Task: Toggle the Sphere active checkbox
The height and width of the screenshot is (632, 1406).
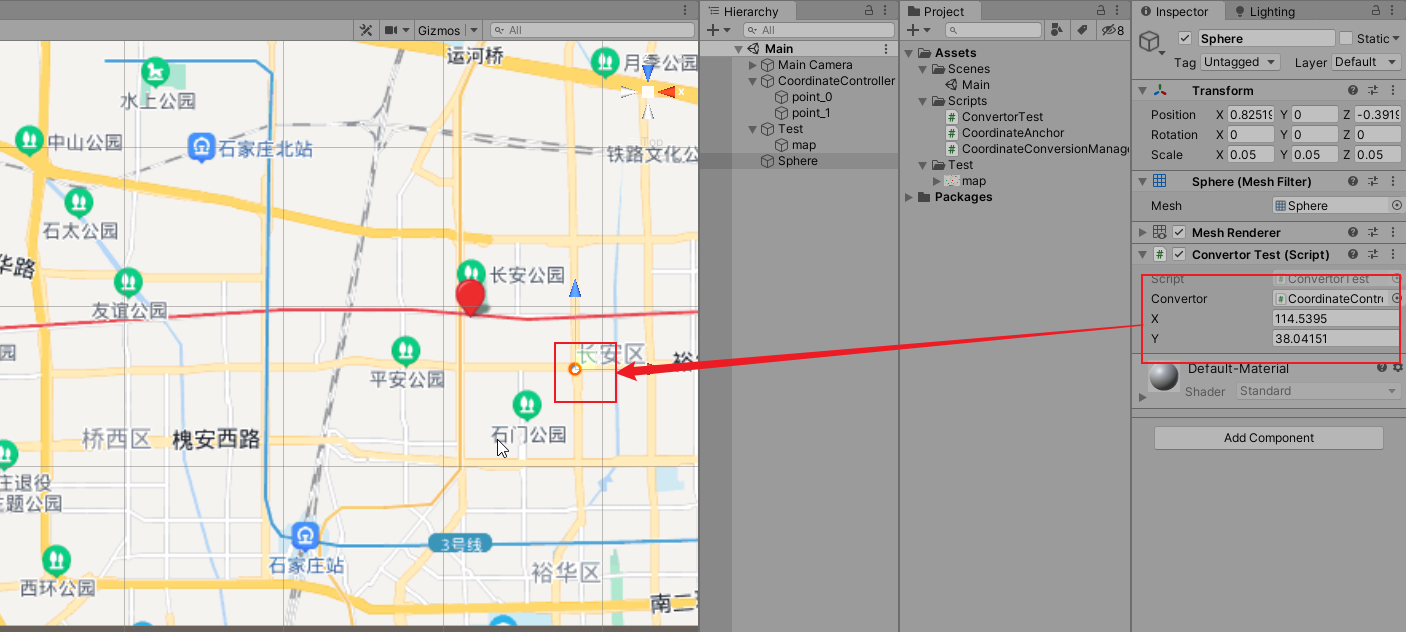Action: click(1185, 38)
